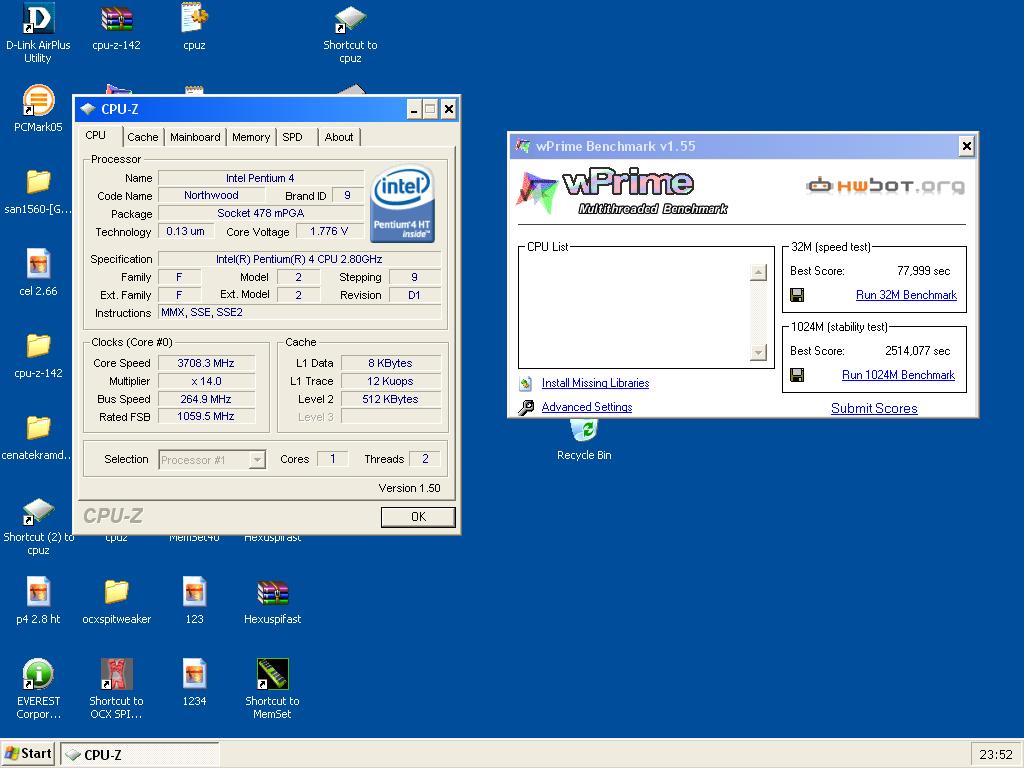The width and height of the screenshot is (1024, 768).
Task: Click the Code Name value Northwood
Action: pyautogui.click(x=211, y=195)
